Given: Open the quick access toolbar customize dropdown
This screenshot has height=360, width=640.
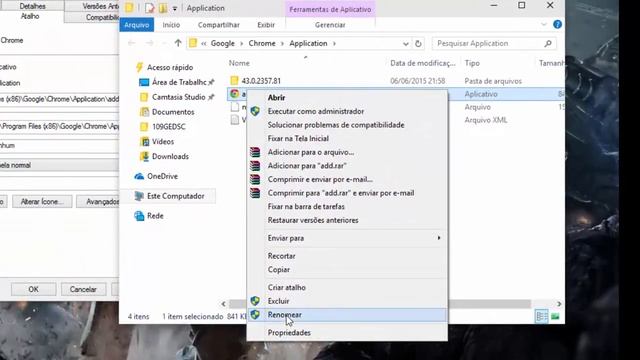Looking at the screenshot, I should coord(175,8).
